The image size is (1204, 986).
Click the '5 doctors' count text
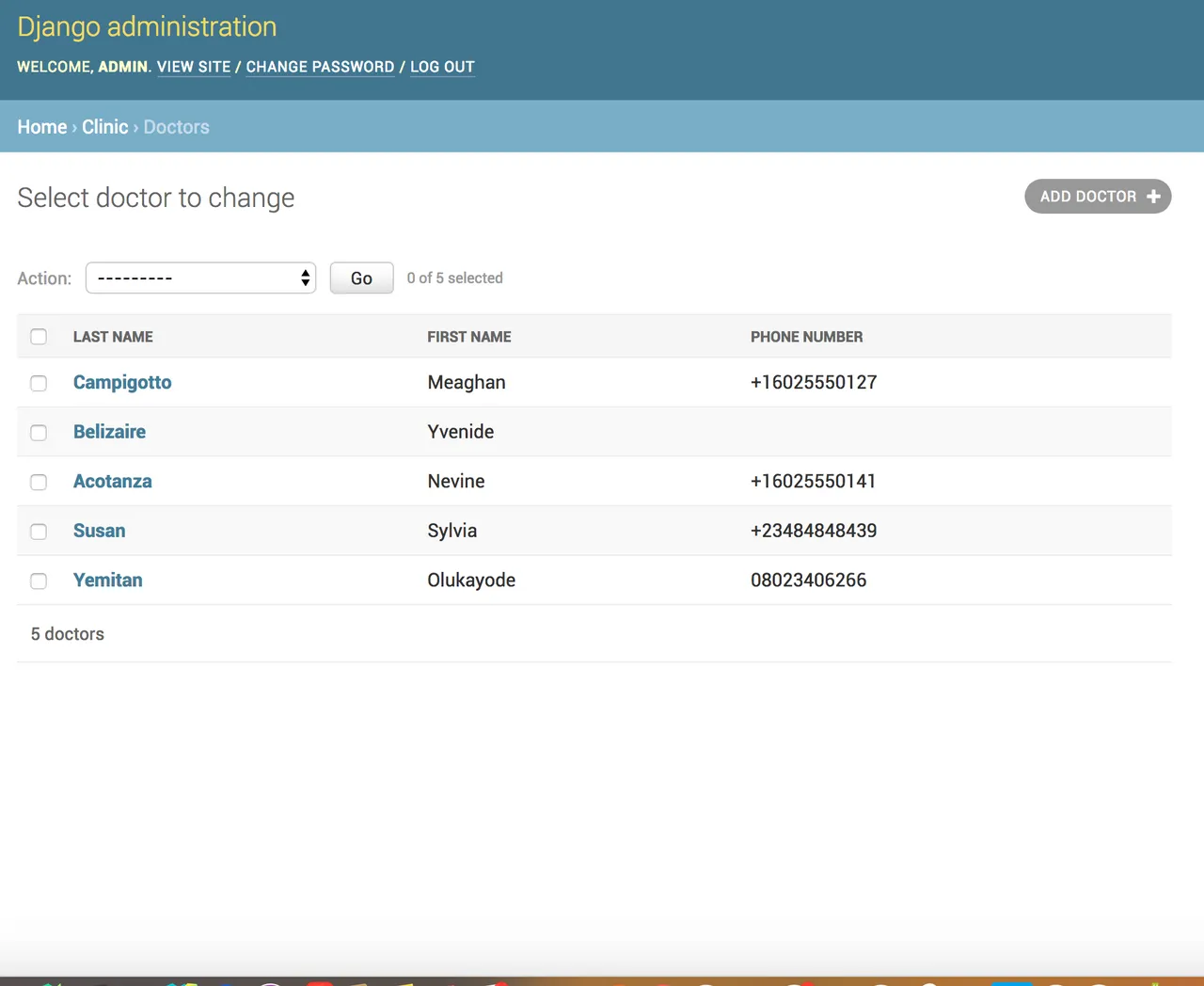68,634
